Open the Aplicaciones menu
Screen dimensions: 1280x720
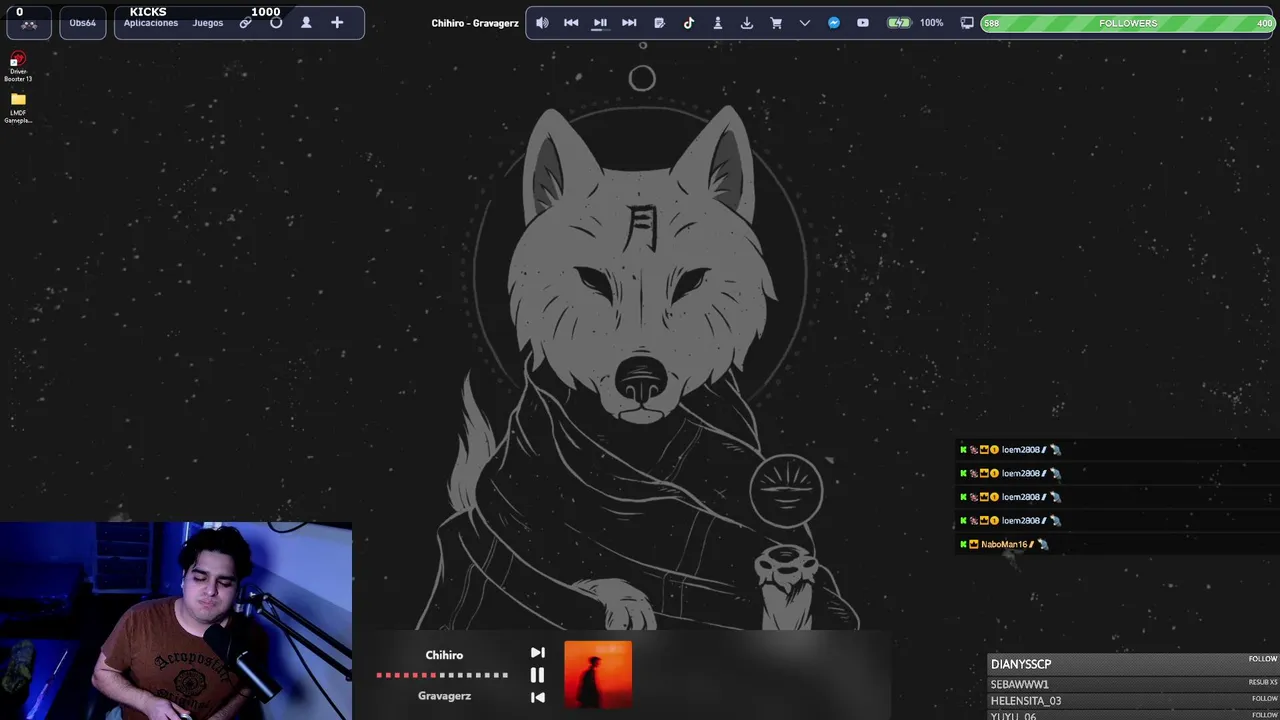click(151, 23)
